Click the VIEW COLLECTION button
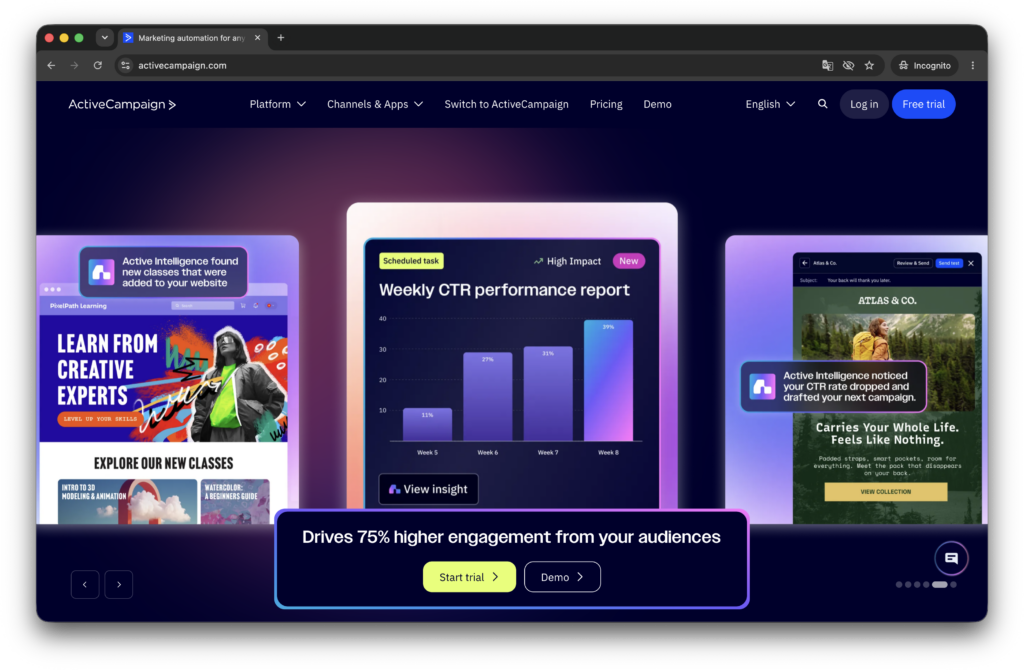The image size is (1024, 670). pos(886,492)
